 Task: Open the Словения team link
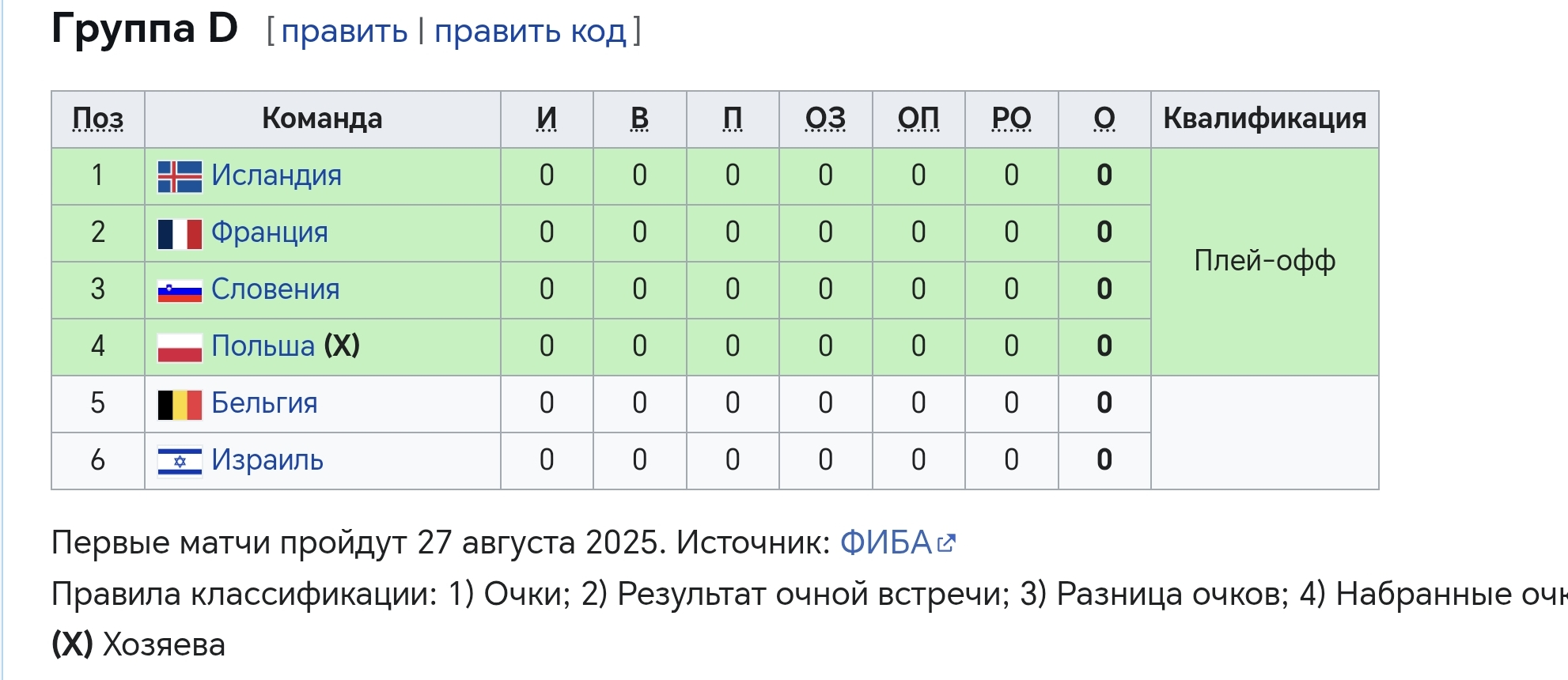(275, 289)
